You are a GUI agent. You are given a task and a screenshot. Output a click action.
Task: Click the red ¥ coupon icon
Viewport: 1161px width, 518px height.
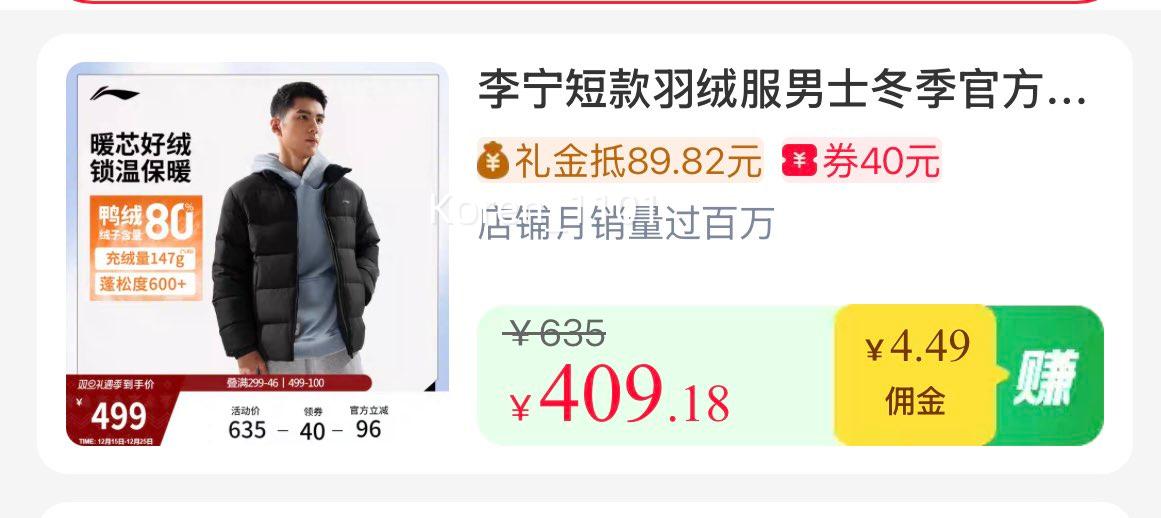(800, 160)
